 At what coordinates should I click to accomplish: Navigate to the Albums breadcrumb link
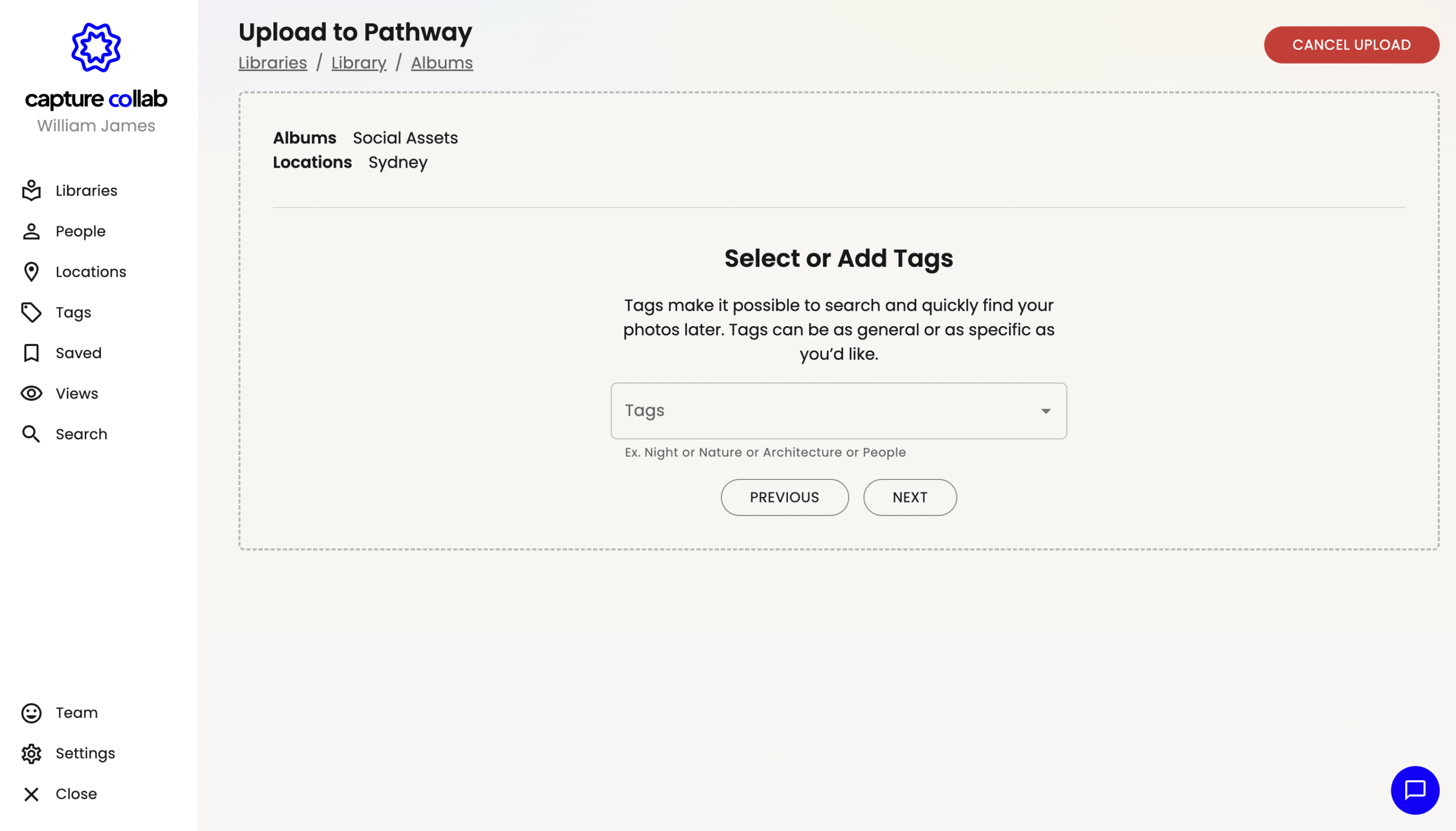coord(441,63)
